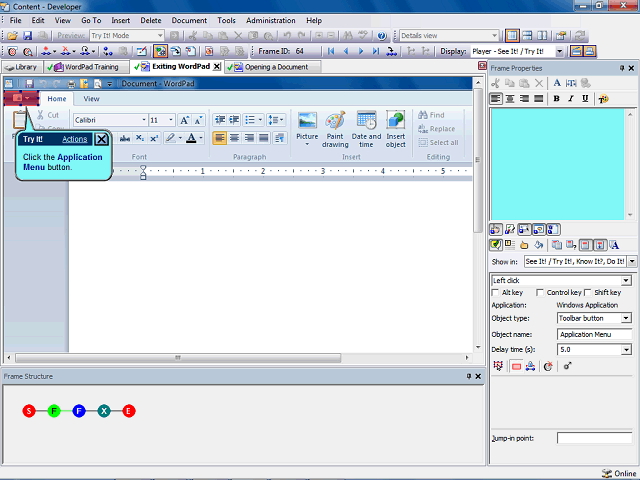Center bubble text in Frame Properties

tap(510, 98)
